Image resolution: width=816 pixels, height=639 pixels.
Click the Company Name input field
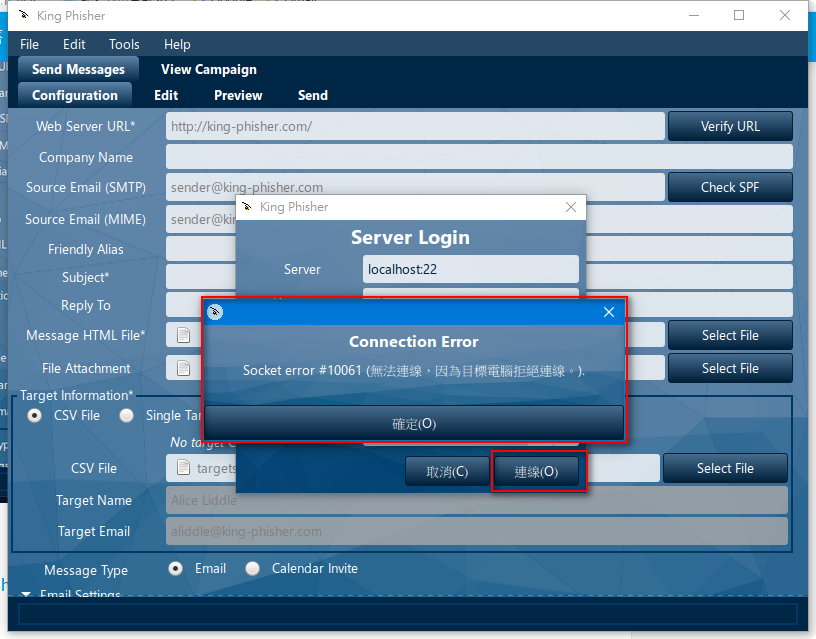coord(479,157)
